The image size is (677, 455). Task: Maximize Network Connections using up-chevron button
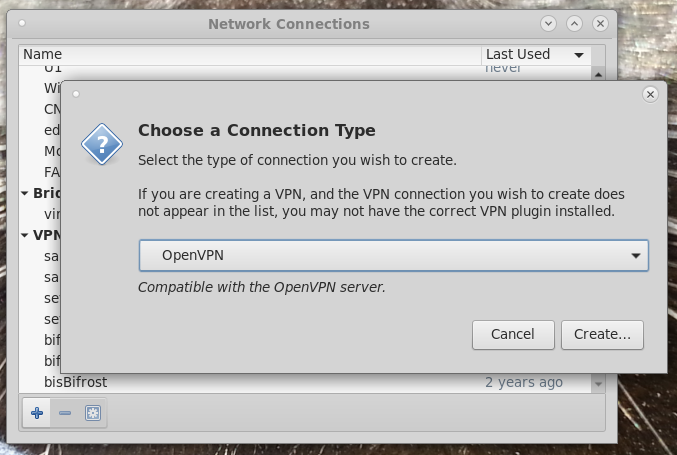(574, 23)
